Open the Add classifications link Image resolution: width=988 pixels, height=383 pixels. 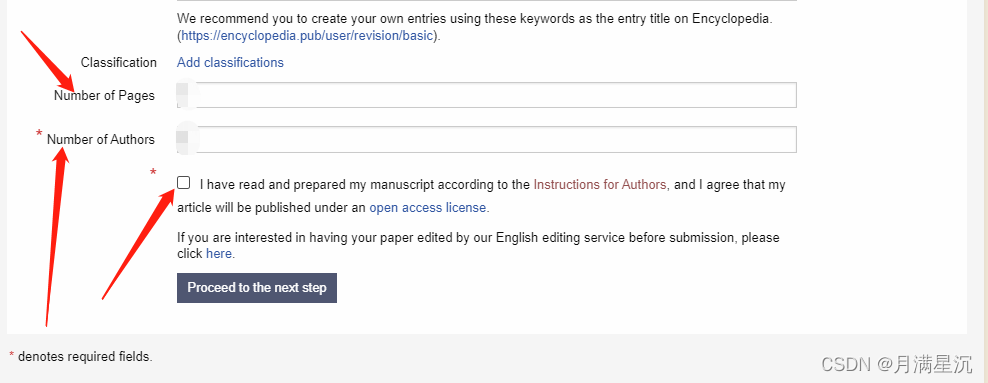230,62
